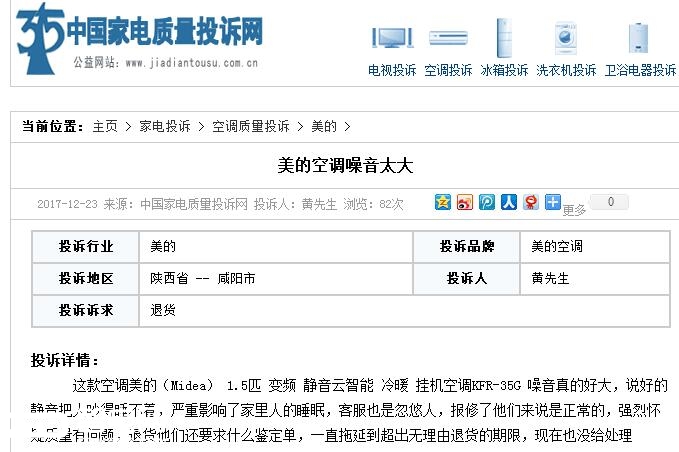Share to QQ Zone star icon
Image resolution: width=679 pixels, height=452 pixels.
(443, 202)
